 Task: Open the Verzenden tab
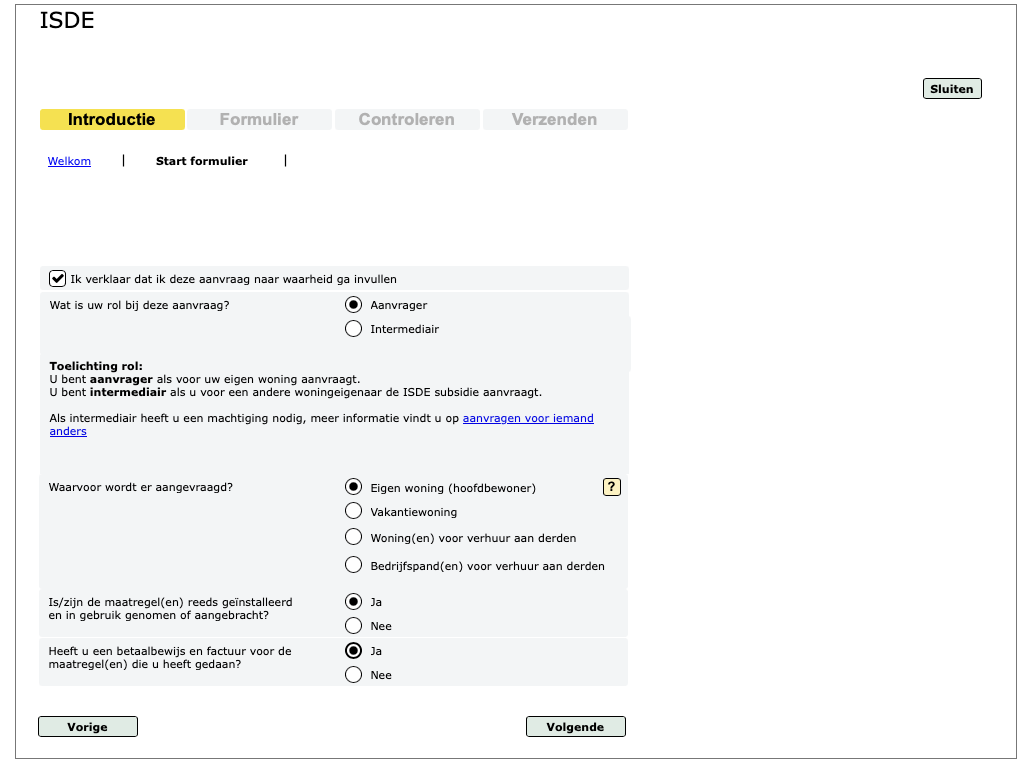tap(554, 120)
